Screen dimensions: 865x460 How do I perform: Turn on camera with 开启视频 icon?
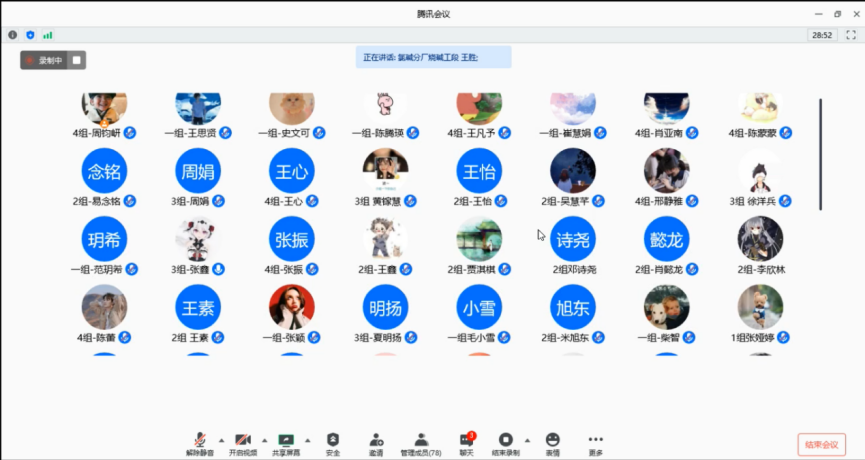click(x=242, y=440)
